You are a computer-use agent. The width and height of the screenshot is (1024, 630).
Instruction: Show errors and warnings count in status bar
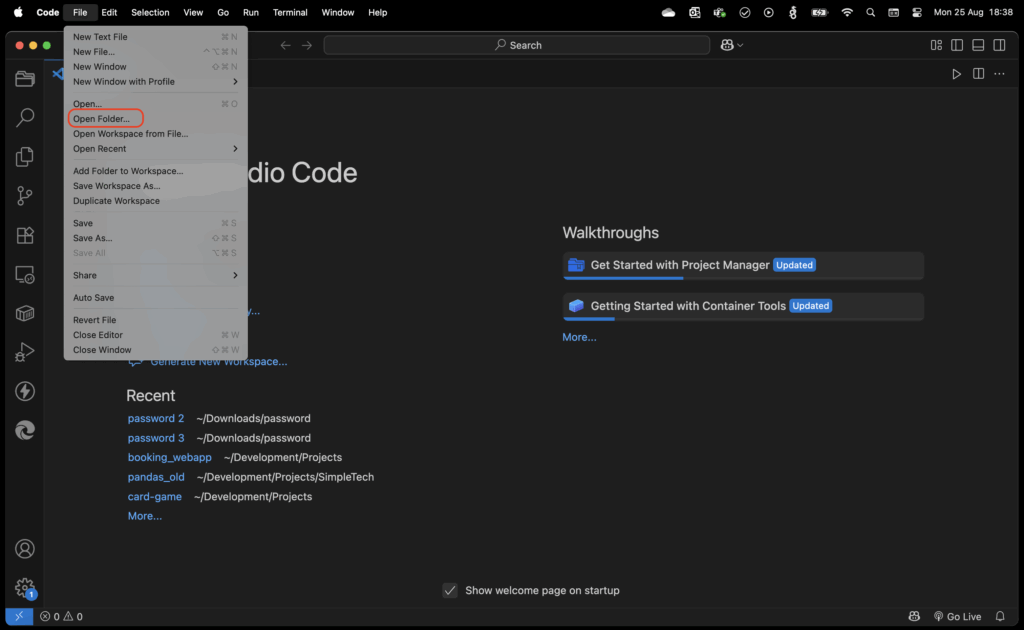pos(61,616)
